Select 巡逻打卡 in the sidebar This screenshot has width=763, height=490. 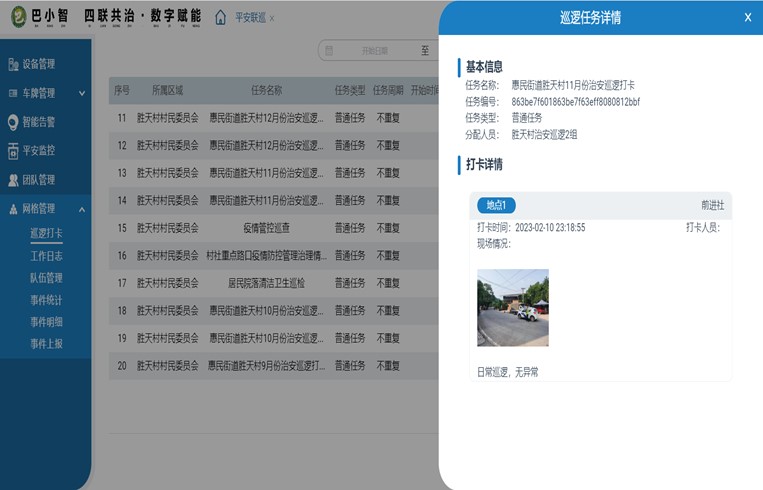46,235
